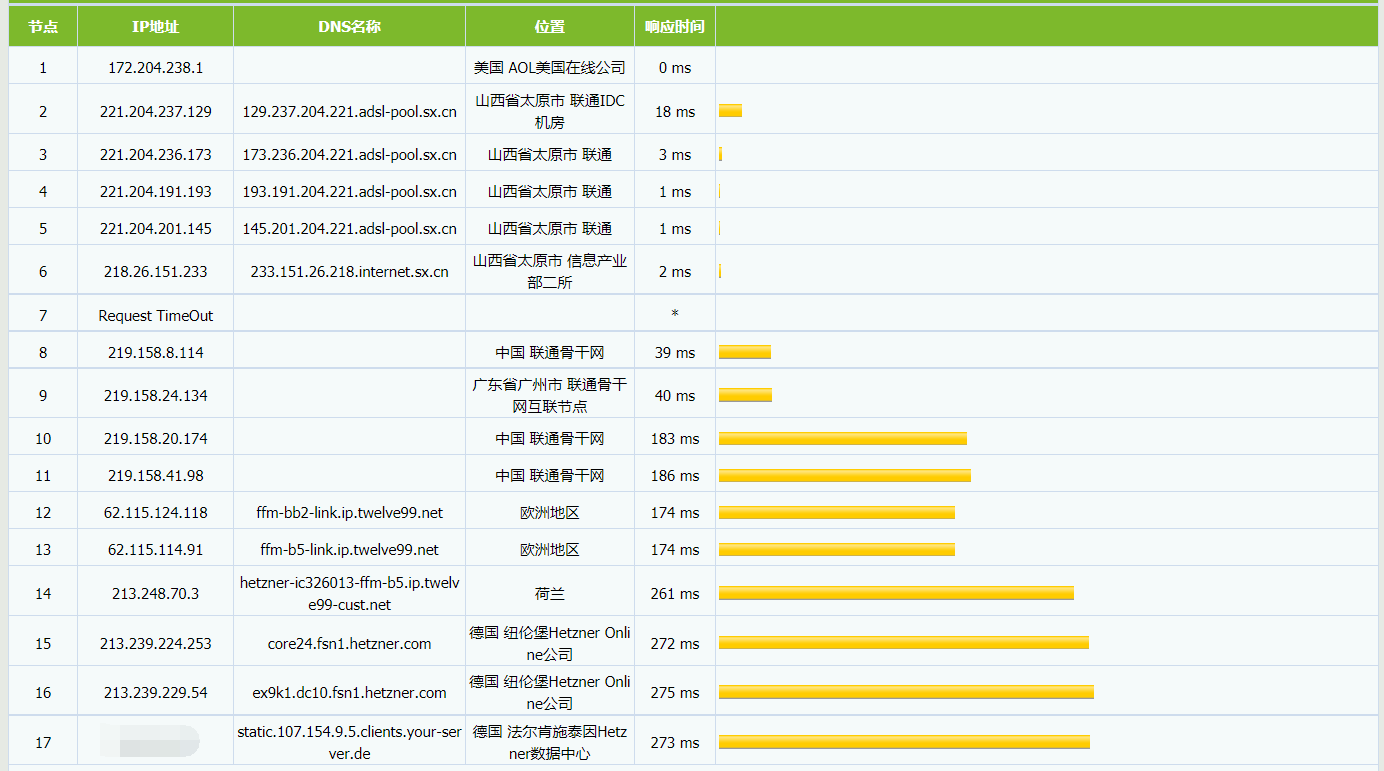Select IP address 219.158.8.114
1384x771 pixels.
pos(156,353)
